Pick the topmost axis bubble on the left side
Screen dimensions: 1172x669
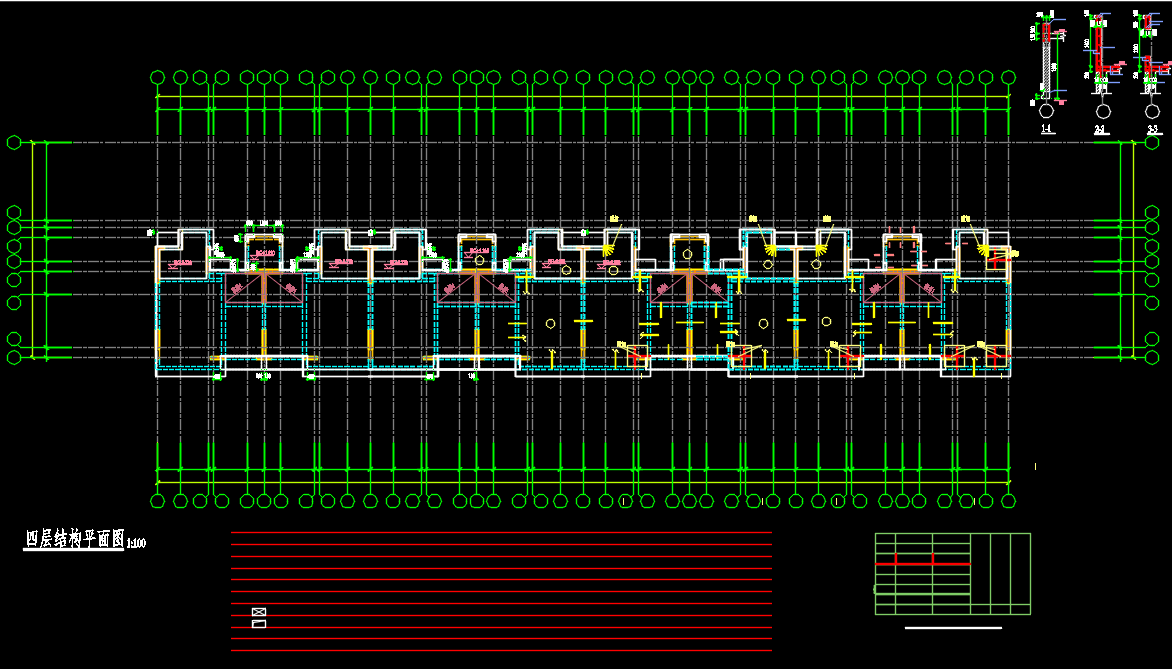[x=13, y=142]
